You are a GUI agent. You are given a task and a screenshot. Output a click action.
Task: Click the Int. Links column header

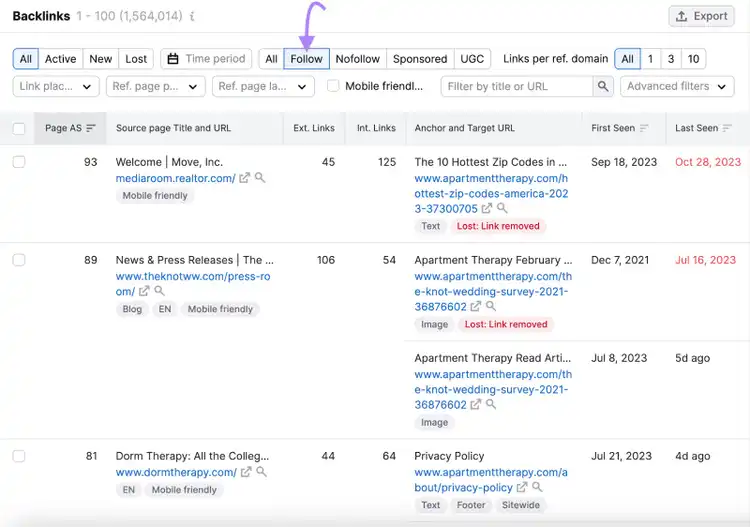(376, 128)
